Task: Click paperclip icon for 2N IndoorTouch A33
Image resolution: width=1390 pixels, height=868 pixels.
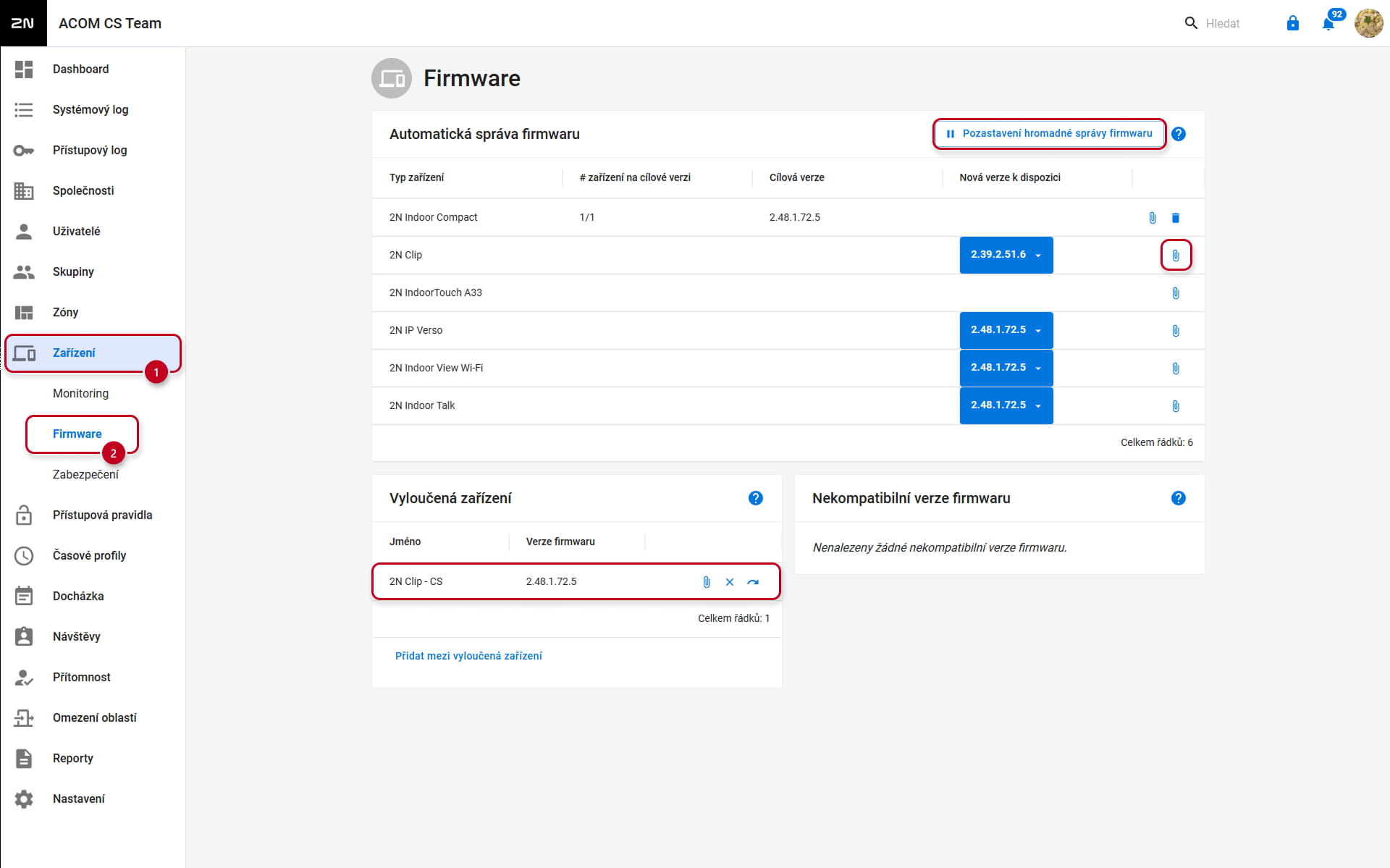Action: click(x=1176, y=293)
